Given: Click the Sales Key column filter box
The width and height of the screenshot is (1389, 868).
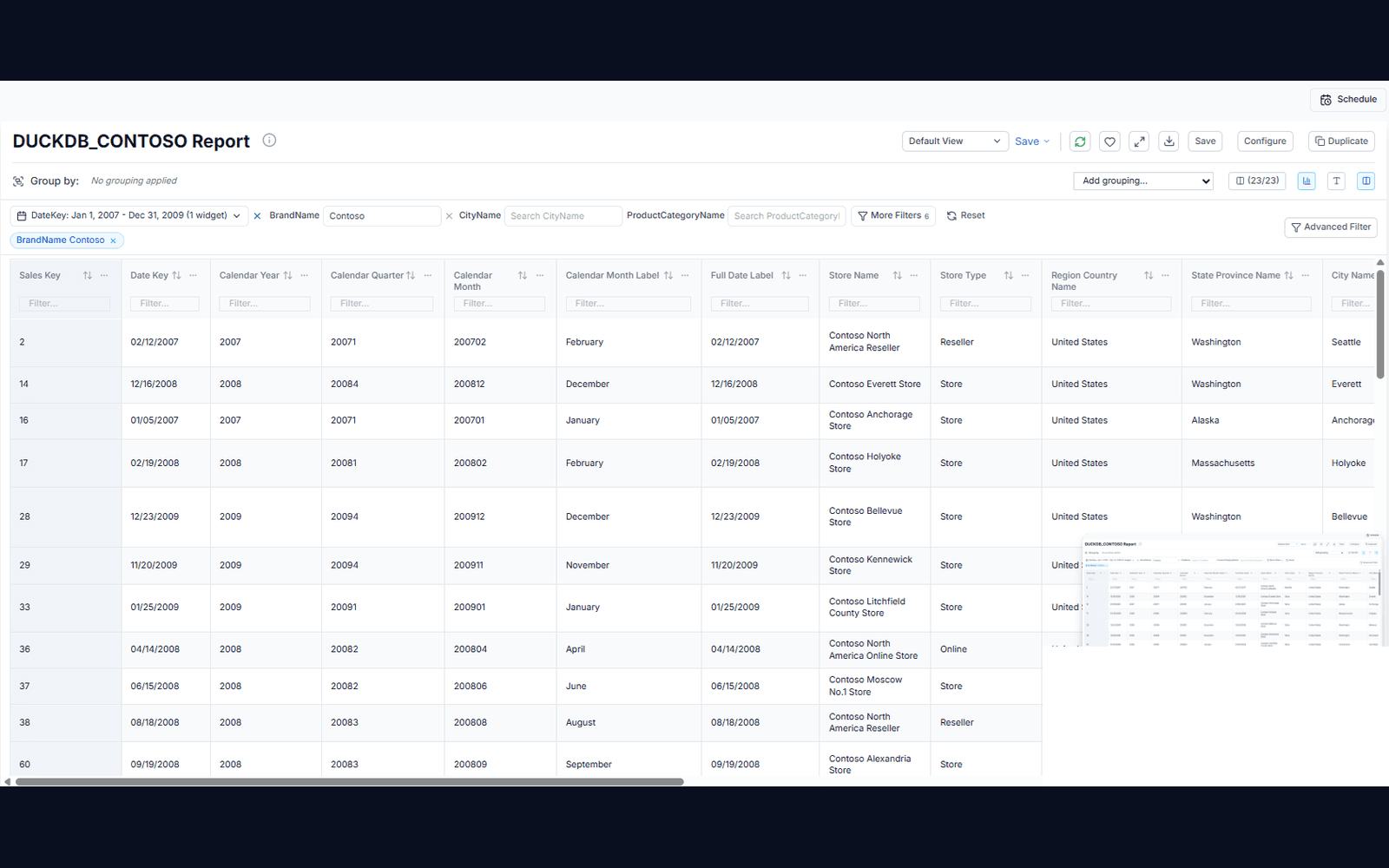Looking at the screenshot, I should coord(65,304).
